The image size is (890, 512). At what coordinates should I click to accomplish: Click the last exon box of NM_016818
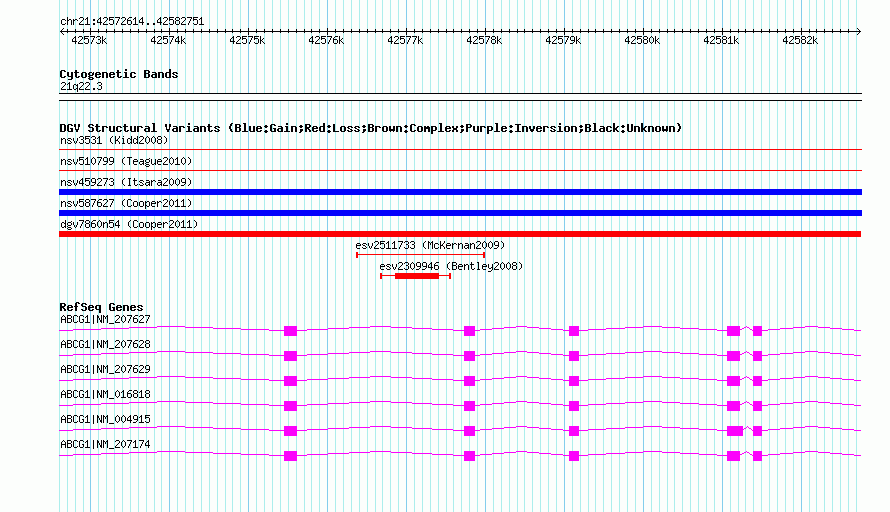coord(757,406)
